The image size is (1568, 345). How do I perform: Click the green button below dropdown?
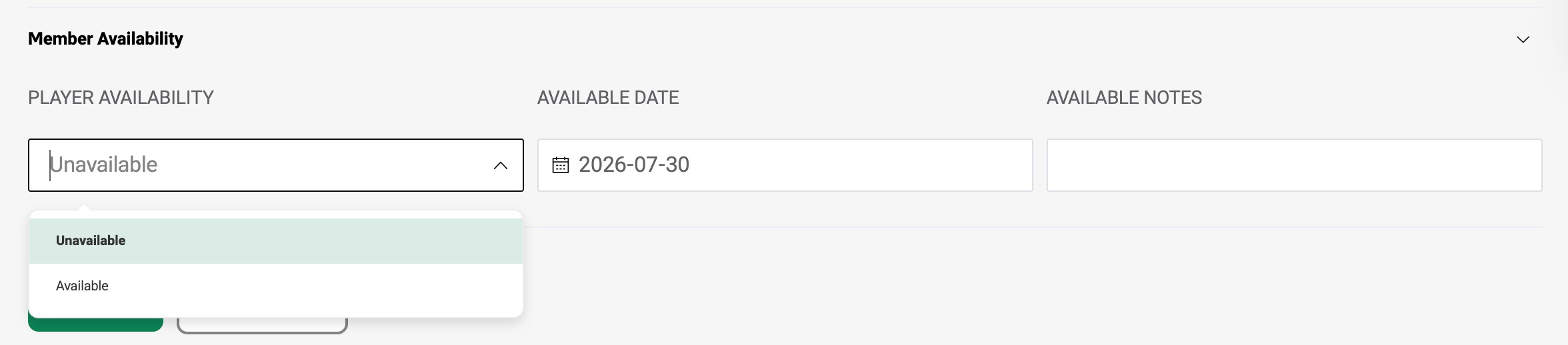(95, 324)
